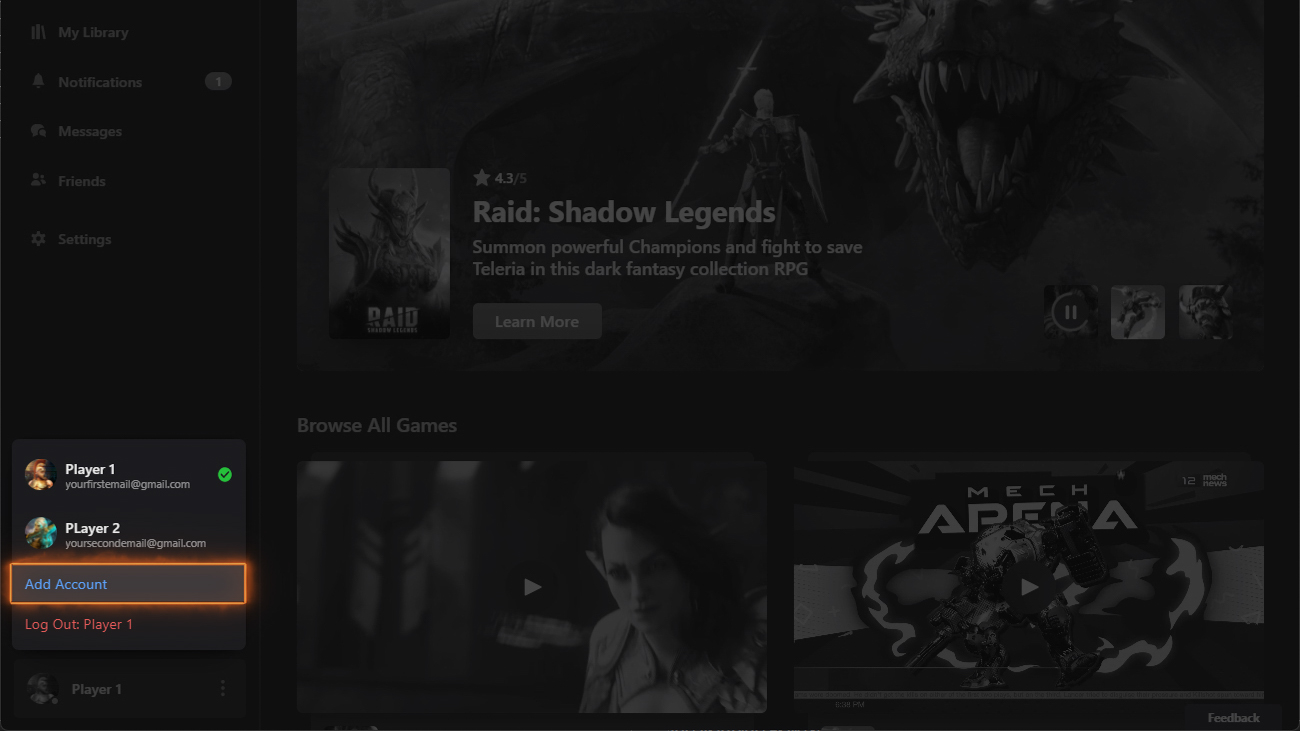Viewport: 1300px width, 731px height.
Task: Open My Library from the sidebar
Action: 80,32
